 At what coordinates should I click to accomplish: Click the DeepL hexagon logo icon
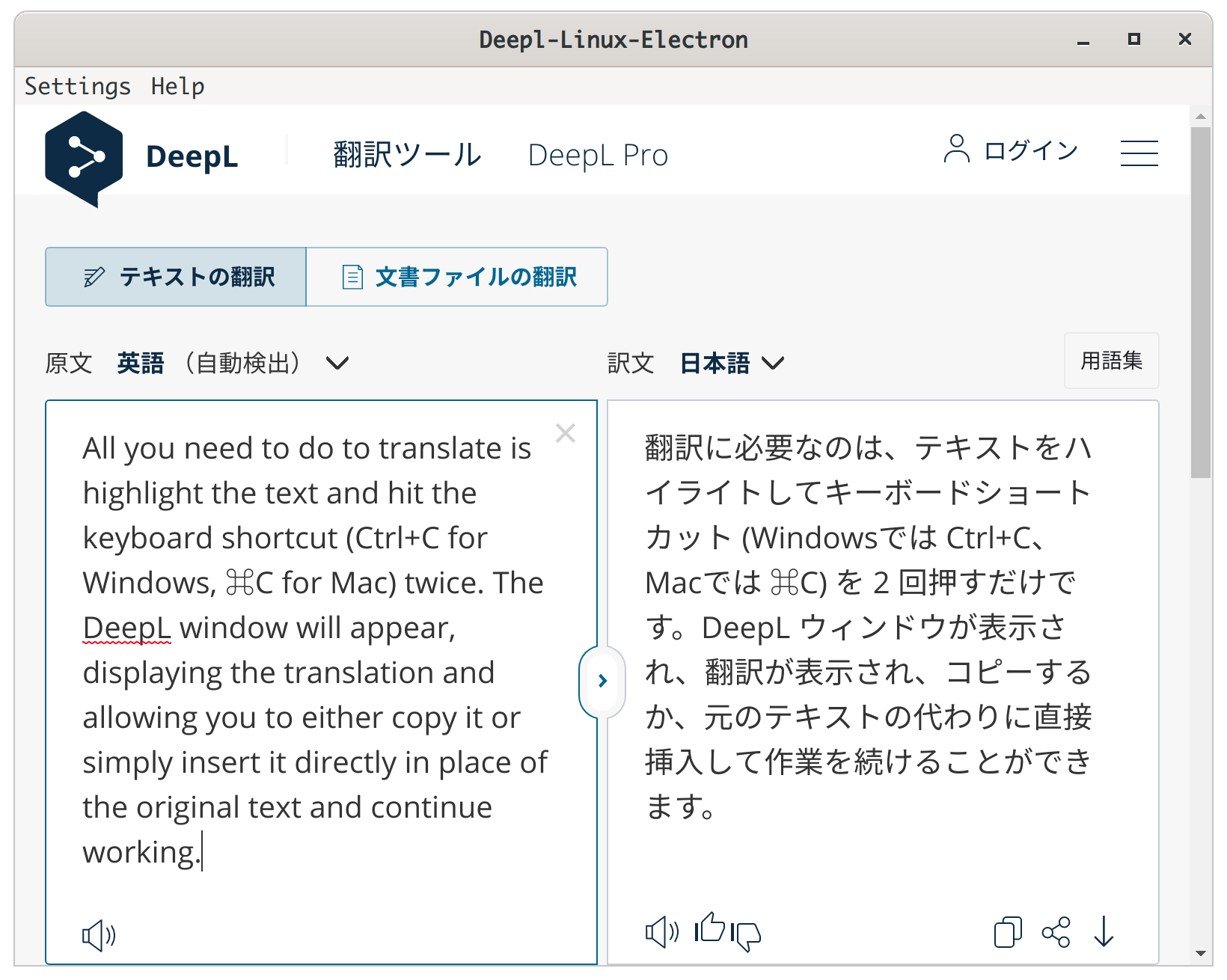84,159
